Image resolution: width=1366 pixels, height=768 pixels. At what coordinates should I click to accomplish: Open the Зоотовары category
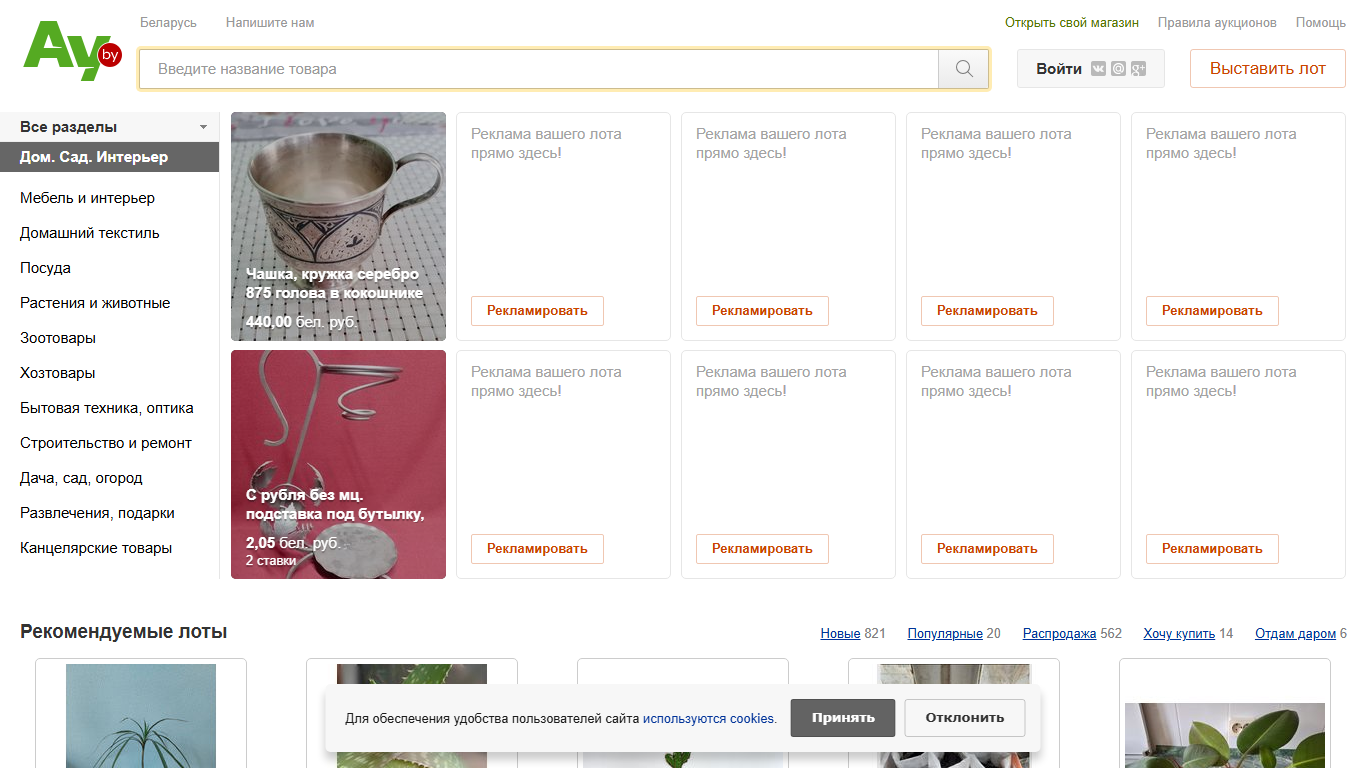point(59,338)
